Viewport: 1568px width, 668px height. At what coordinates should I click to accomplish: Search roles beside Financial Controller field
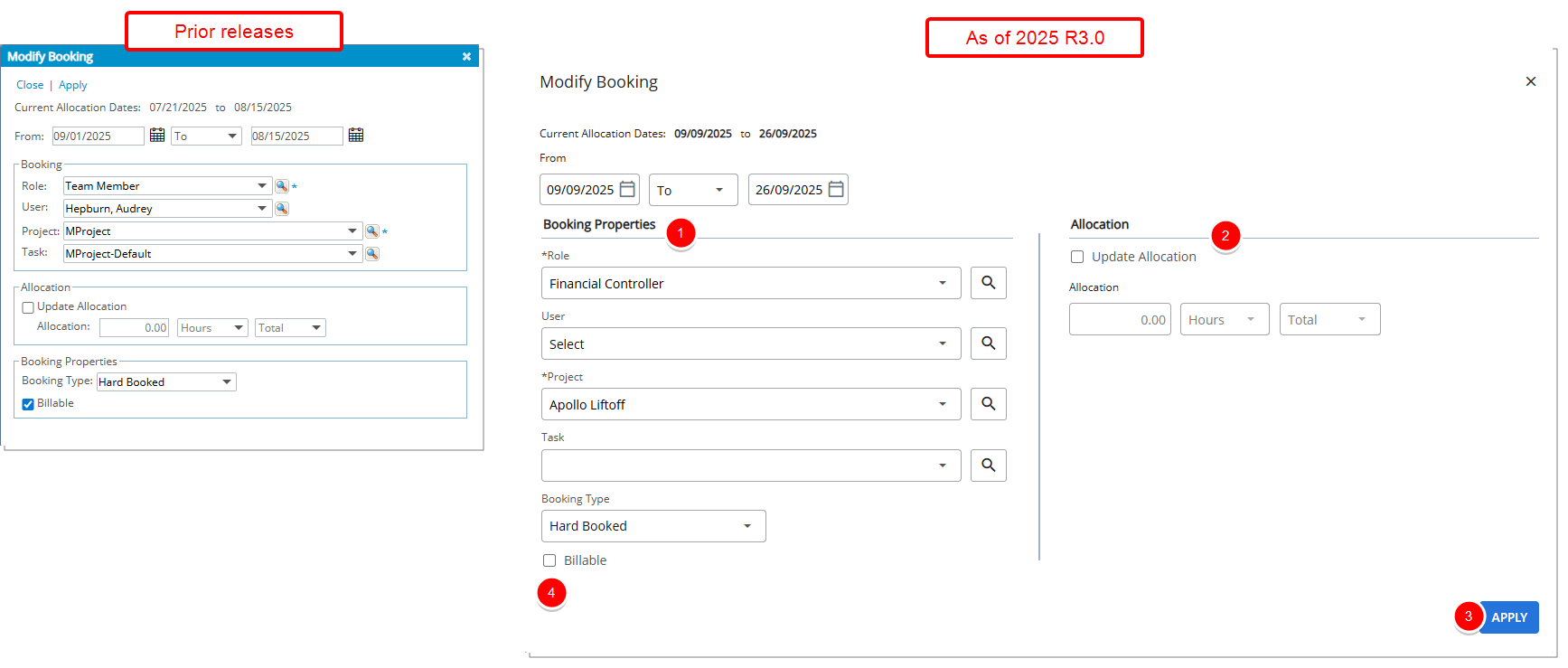click(989, 283)
